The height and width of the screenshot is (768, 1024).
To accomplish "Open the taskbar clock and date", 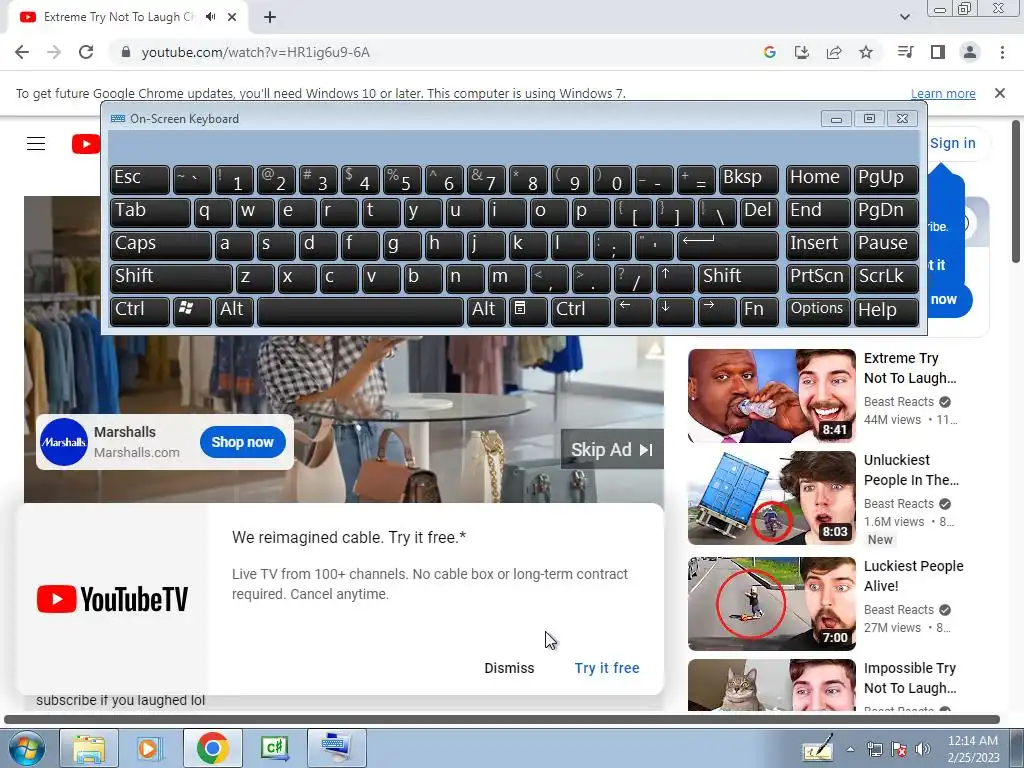I will (x=972, y=749).
